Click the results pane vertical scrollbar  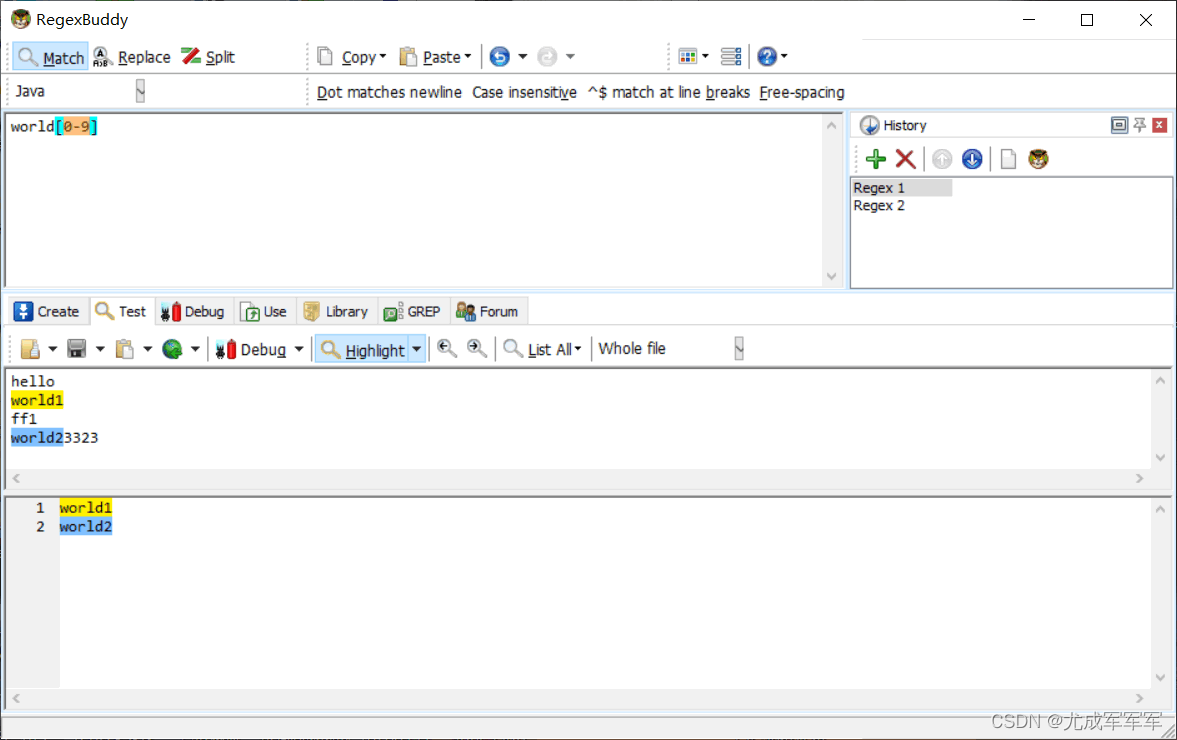click(x=1160, y=593)
